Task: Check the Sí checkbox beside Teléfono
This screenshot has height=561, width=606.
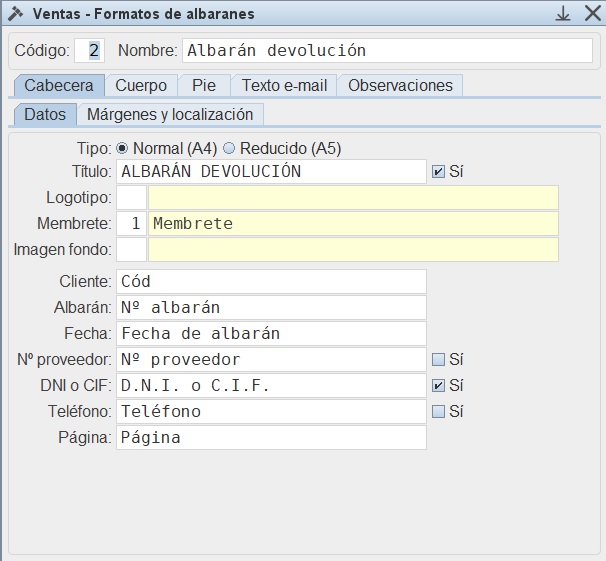Action: (438, 411)
